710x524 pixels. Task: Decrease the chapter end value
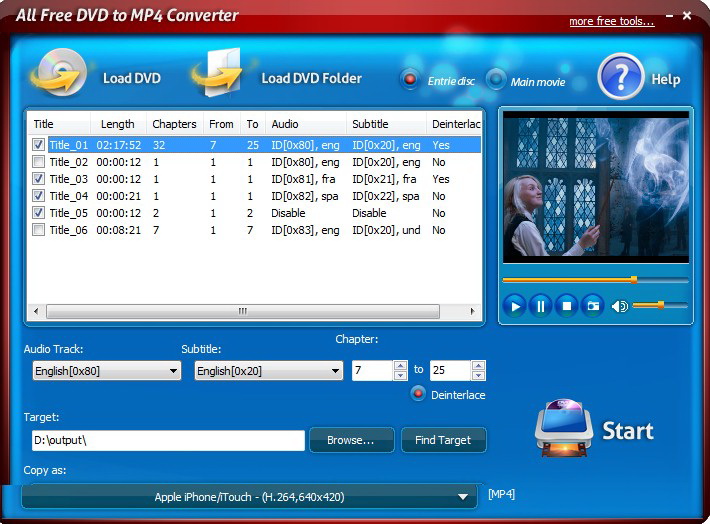pyautogui.click(x=479, y=375)
